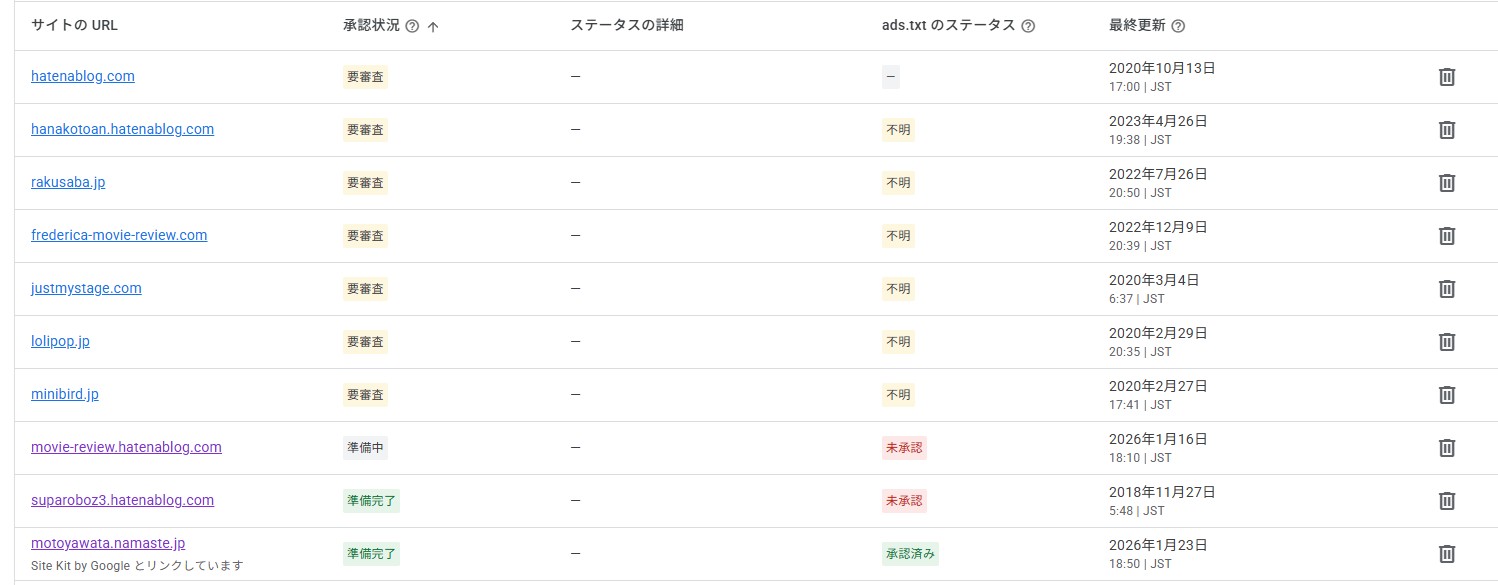
Task: Click the 承認済み status chip for motoyawata.namaste.jp
Action: coord(910,553)
